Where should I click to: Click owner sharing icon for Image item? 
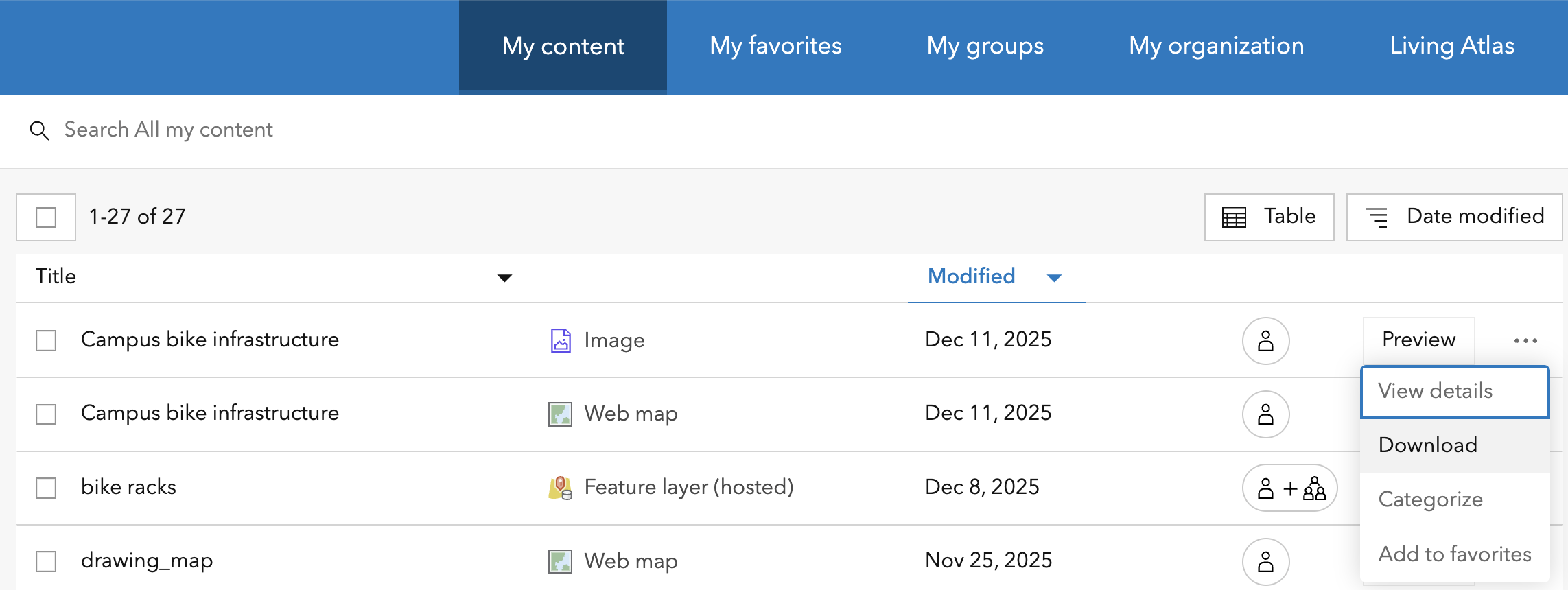pyautogui.click(x=1265, y=341)
